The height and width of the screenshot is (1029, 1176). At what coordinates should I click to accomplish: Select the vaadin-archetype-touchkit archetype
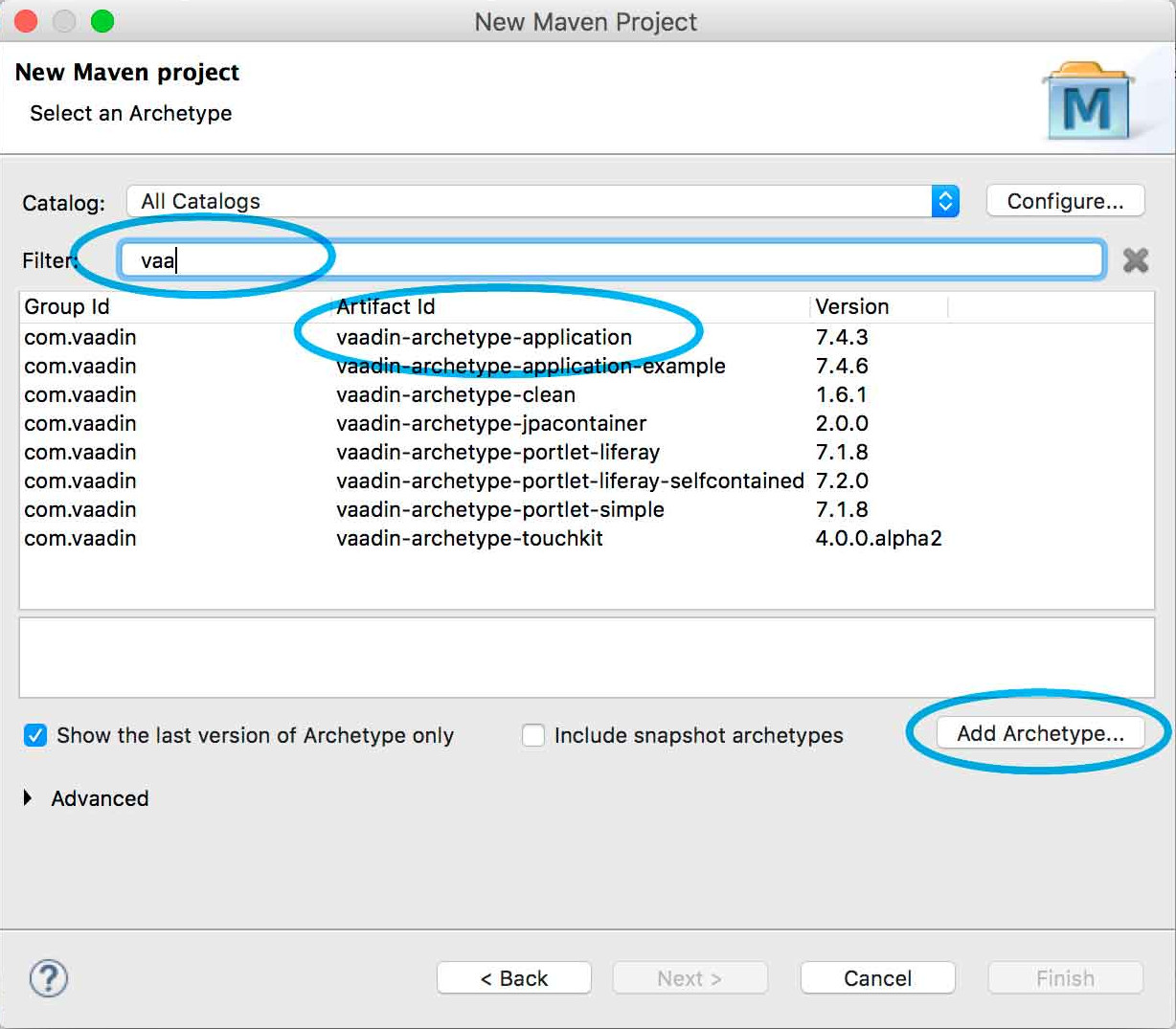(x=586, y=538)
